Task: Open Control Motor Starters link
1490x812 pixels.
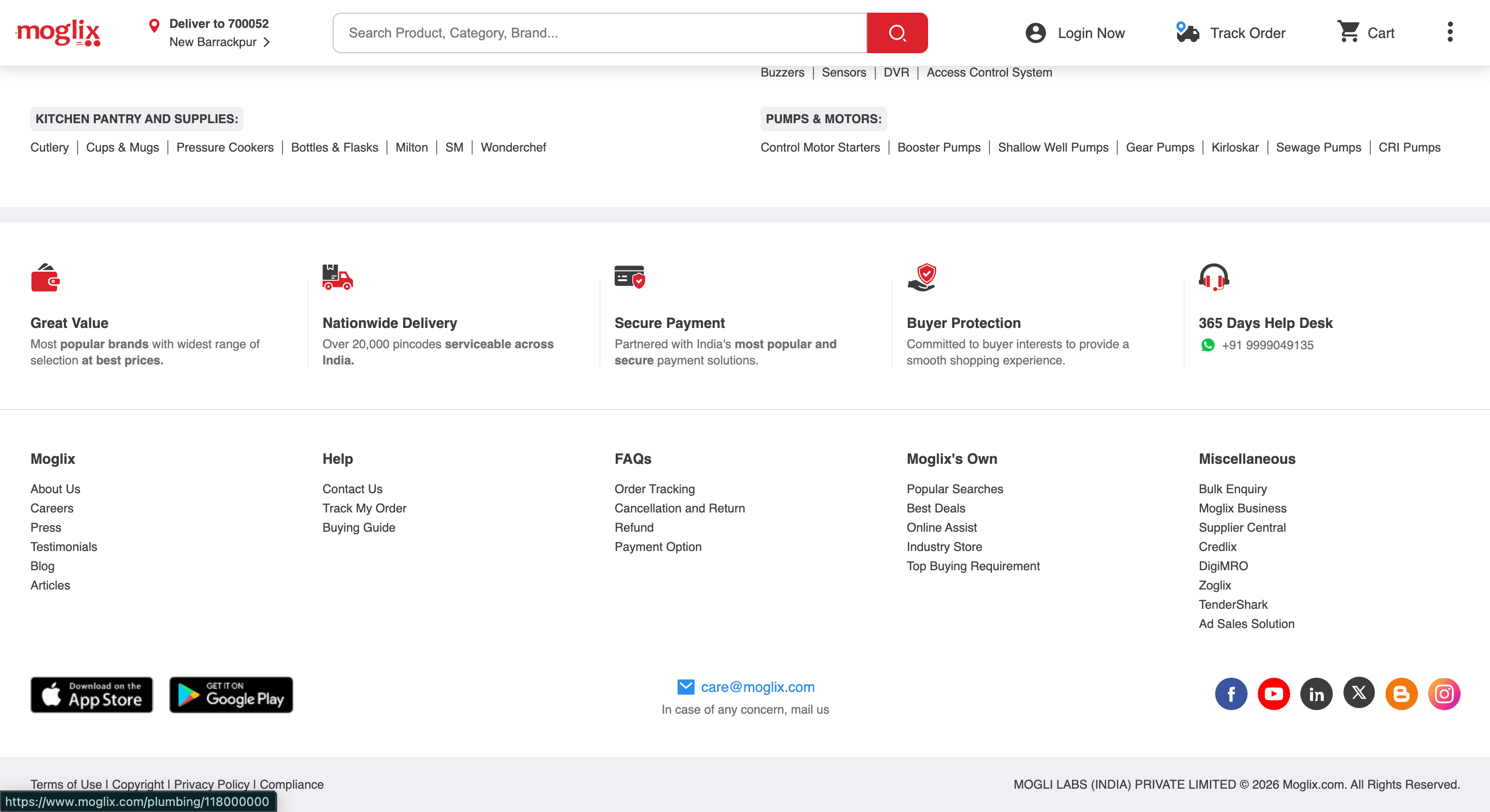Action: tap(820, 147)
